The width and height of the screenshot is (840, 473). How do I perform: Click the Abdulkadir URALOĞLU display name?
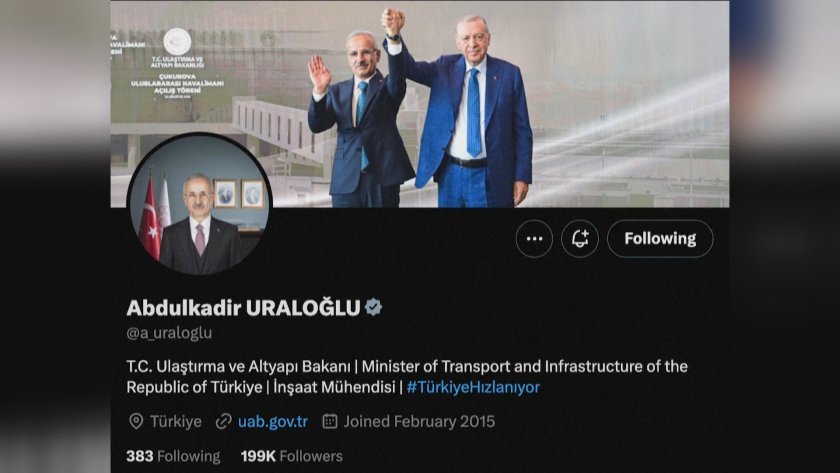tap(243, 308)
